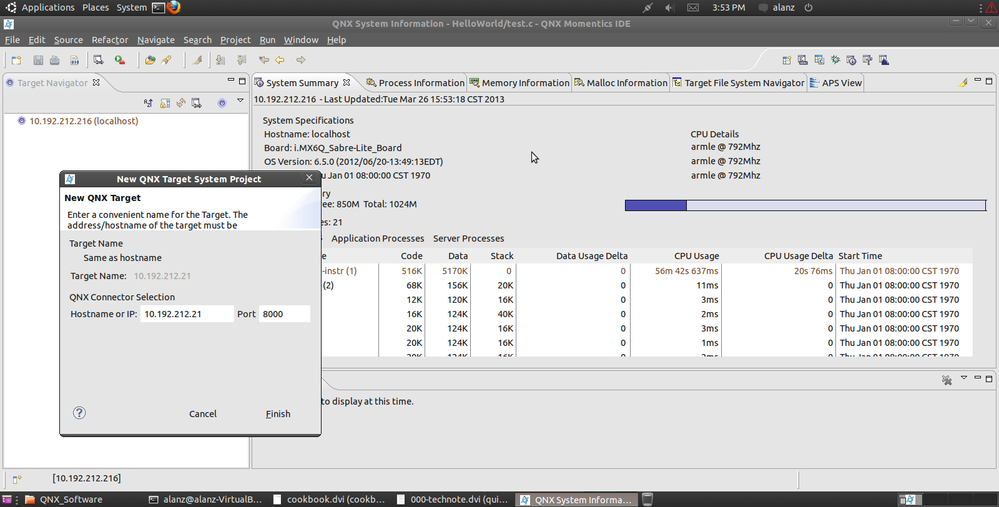Open the Places menu in top panel

coord(96,8)
